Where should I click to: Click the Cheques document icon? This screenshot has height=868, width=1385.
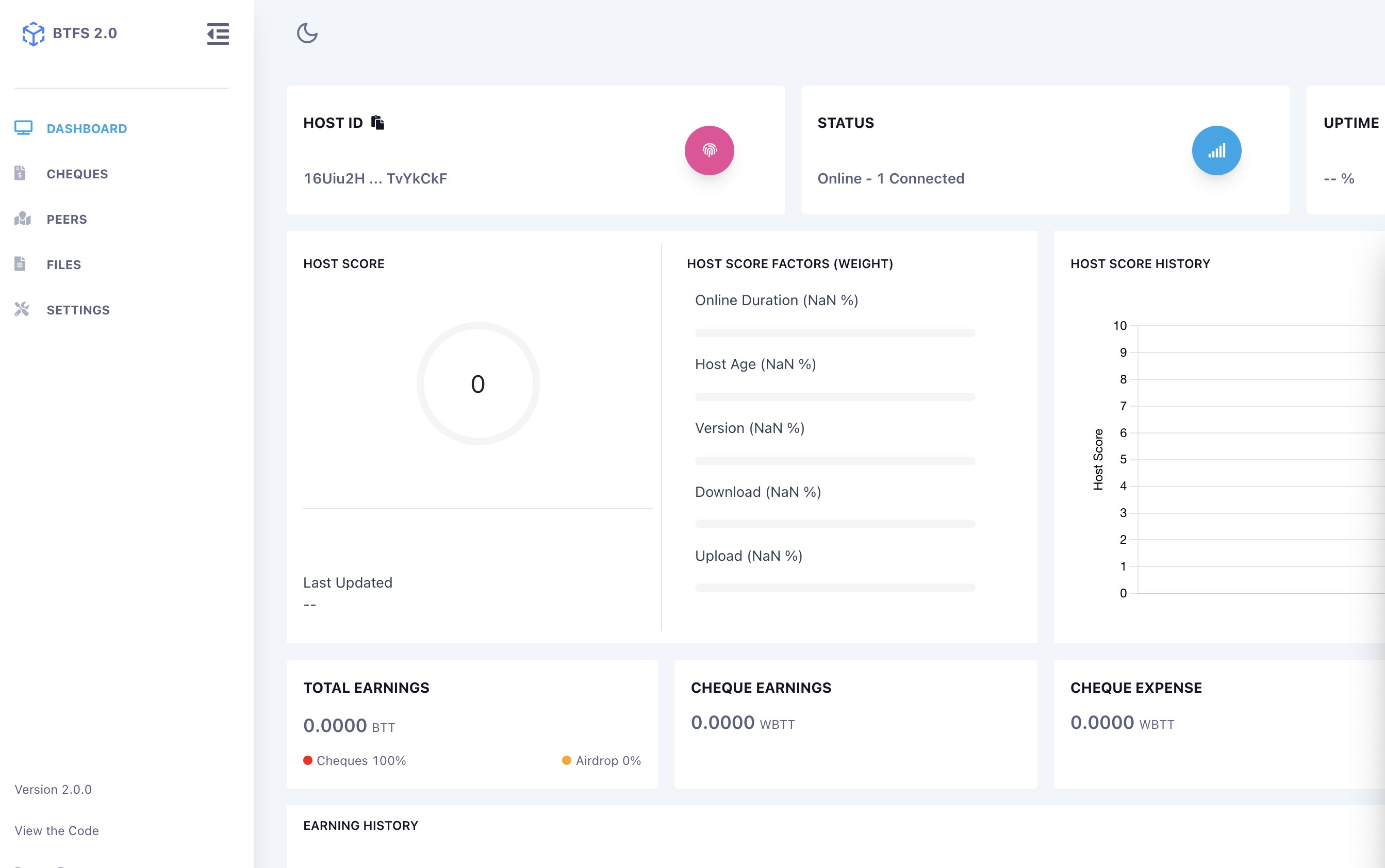(x=20, y=173)
